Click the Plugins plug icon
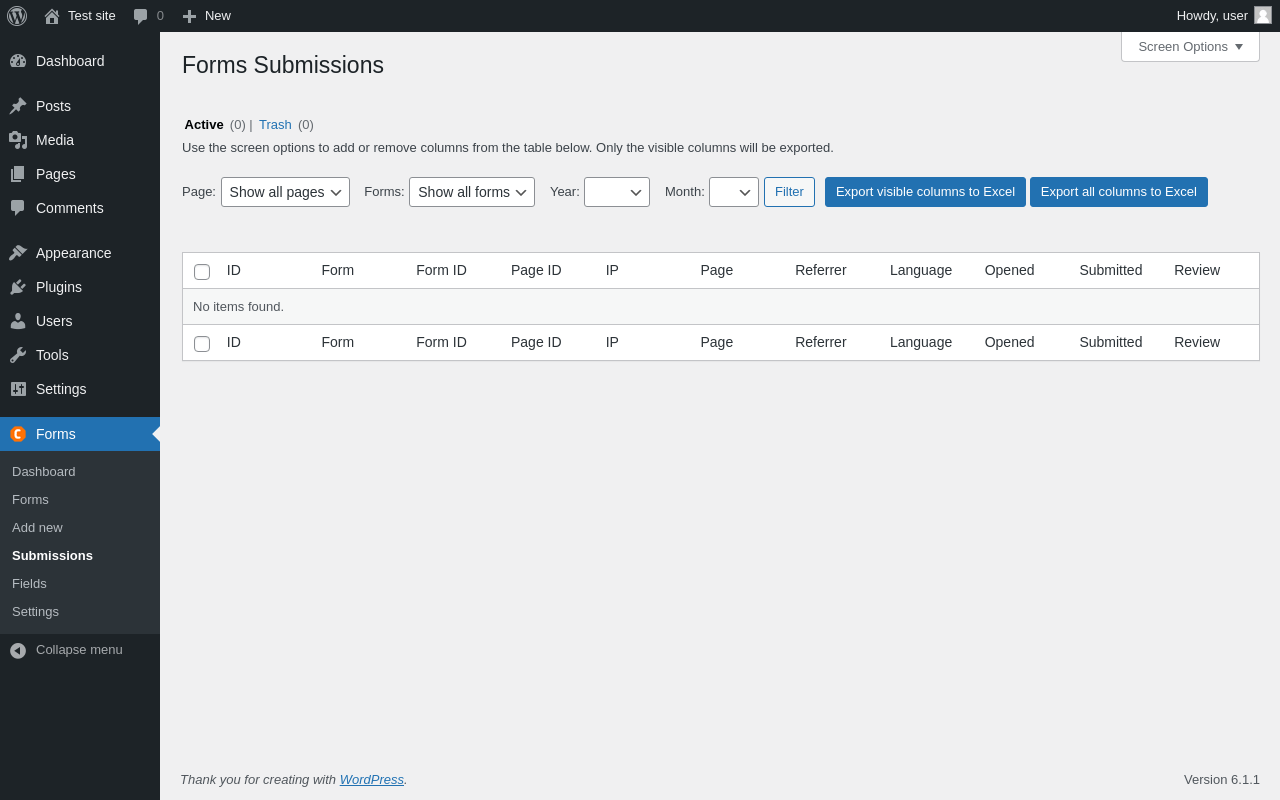The height and width of the screenshot is (800, 1280). [18, 287]
